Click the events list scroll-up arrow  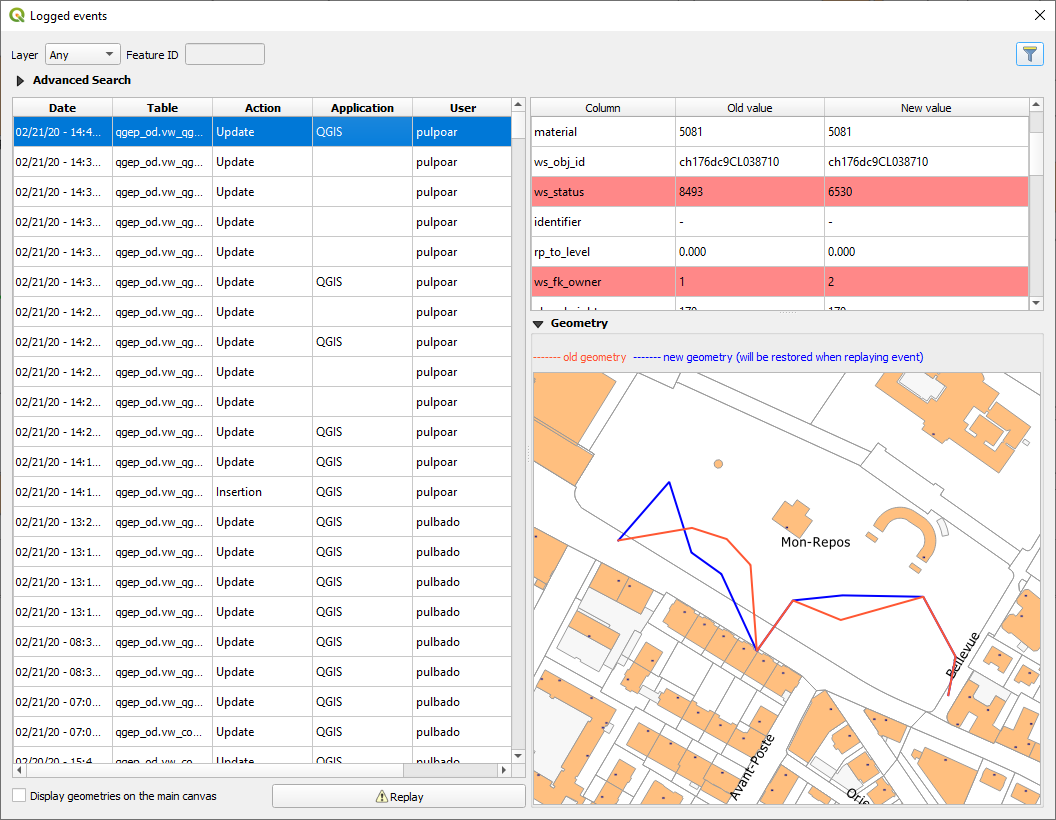pyautogui.click(x=518, y=104)
